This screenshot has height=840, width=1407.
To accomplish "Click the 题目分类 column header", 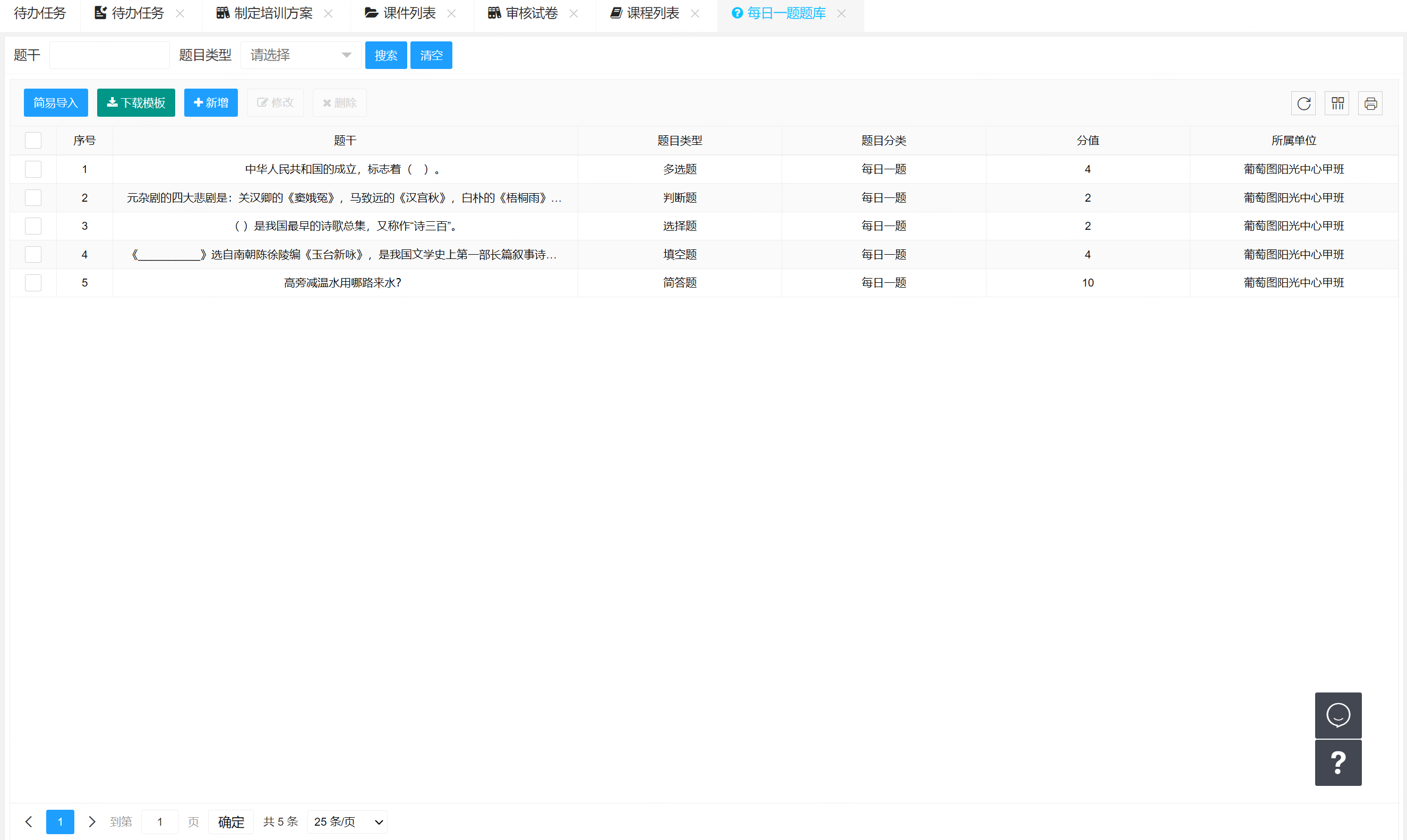I will pos(883,141).
